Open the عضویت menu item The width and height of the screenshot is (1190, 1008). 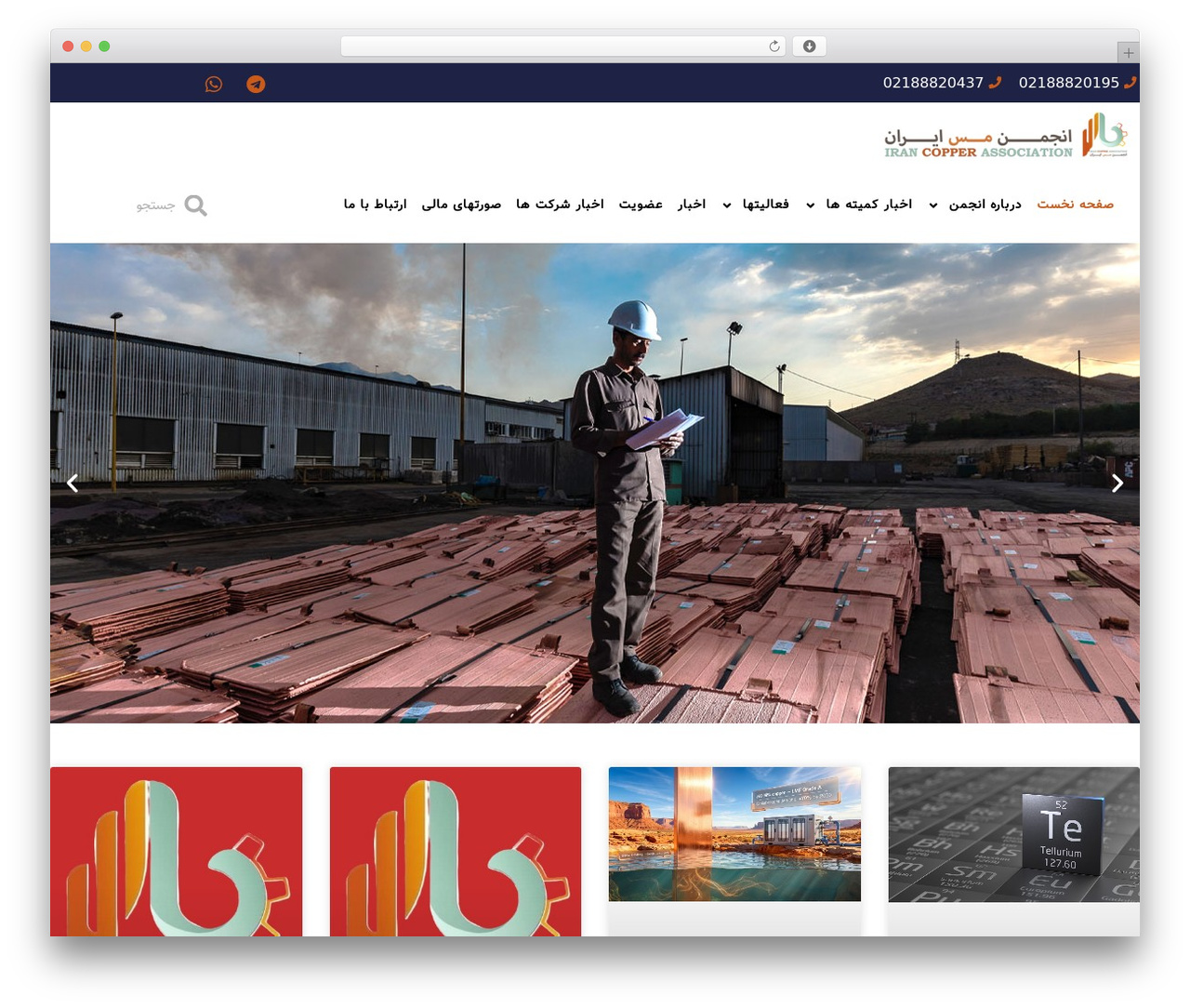(x=641, y=204)
